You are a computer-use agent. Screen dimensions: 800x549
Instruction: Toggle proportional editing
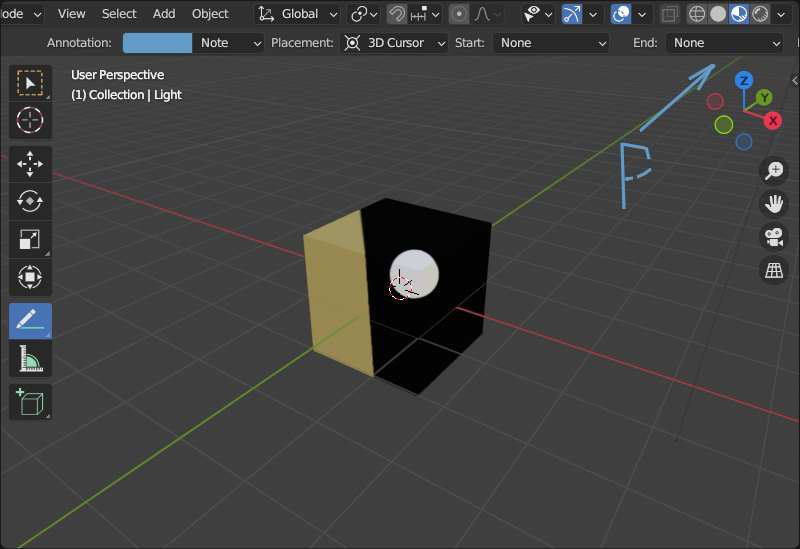point(459,14)
